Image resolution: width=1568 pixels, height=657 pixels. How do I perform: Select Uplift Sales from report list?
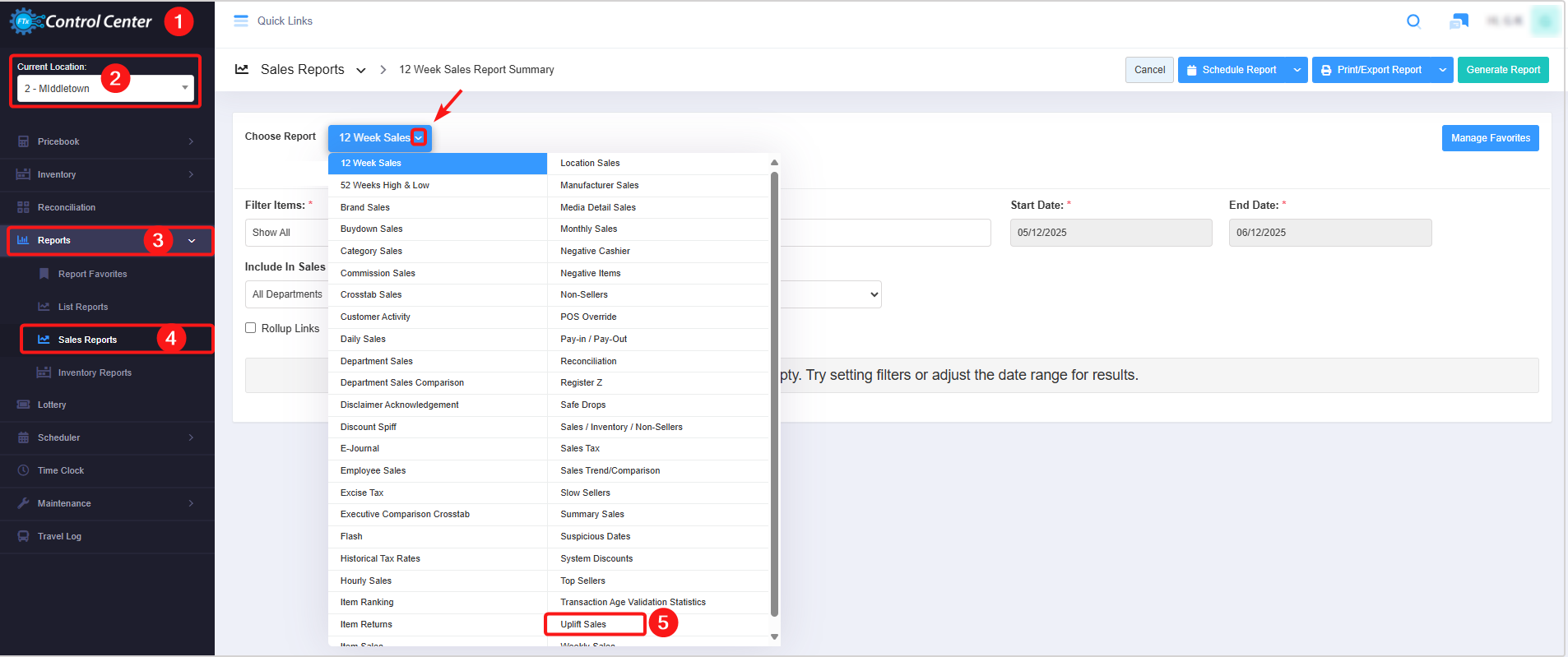pos(583,624)
